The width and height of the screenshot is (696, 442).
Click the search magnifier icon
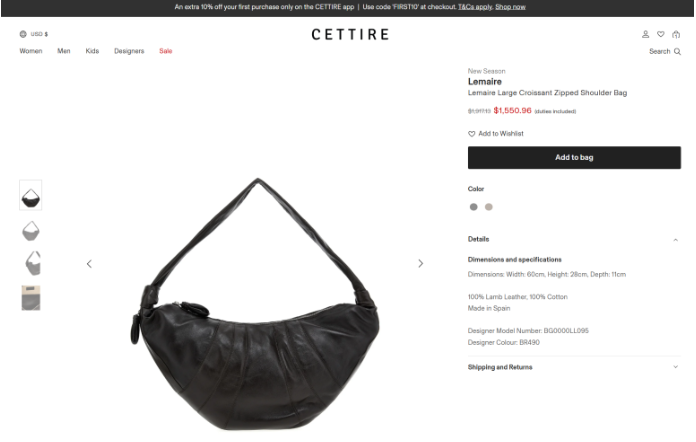coord(677,51)
